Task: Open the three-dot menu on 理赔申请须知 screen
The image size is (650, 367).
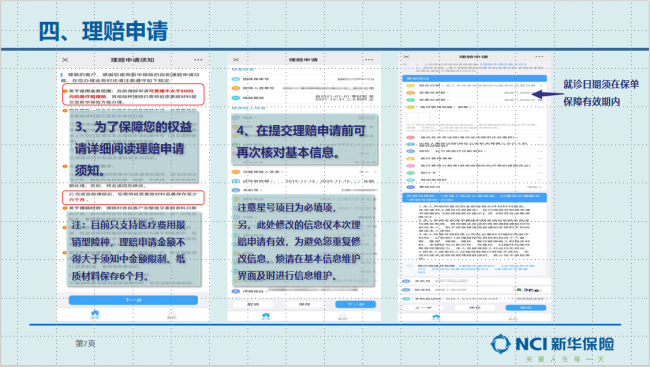Action: click(198, 60)
